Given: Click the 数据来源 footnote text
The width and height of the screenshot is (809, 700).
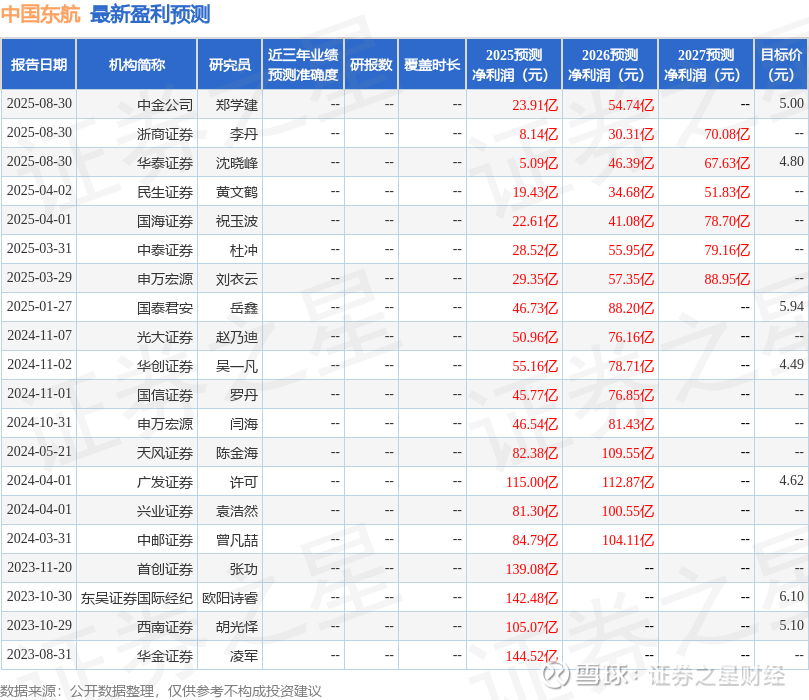Looking at the screenshot, I should (x=160, y=691).
